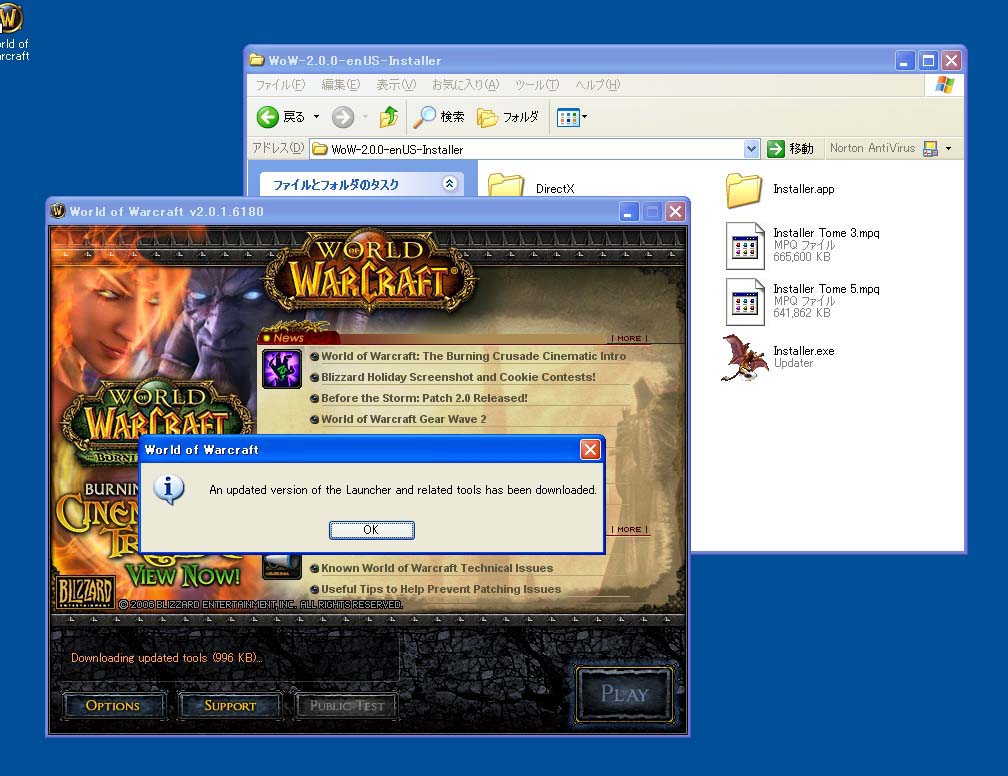Select the Installer.exe Updater icon
This screenshot has width=1008, height=776.
pyautogui.click(x=744, y=357)
